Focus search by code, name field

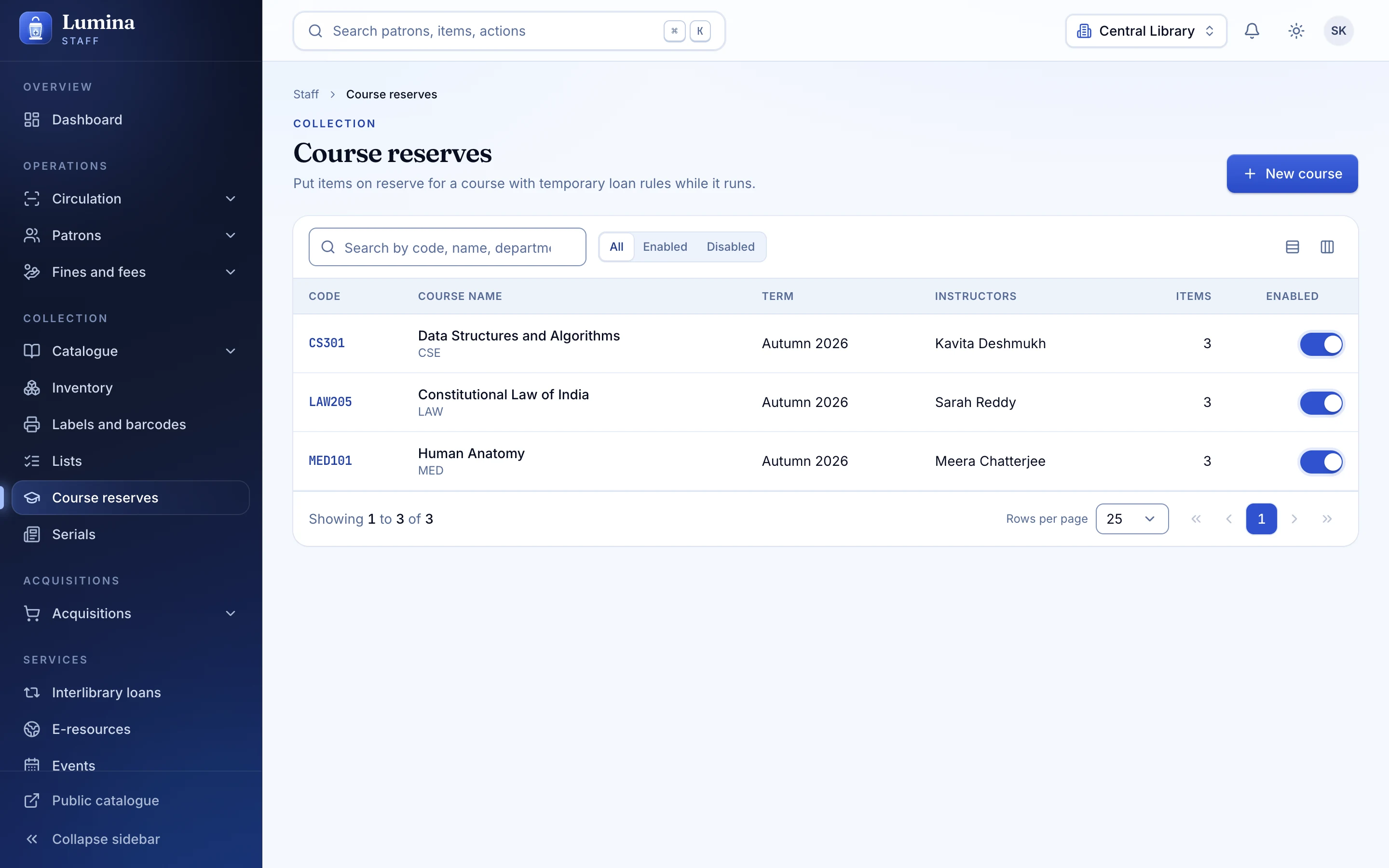click(x=447, y=247)
